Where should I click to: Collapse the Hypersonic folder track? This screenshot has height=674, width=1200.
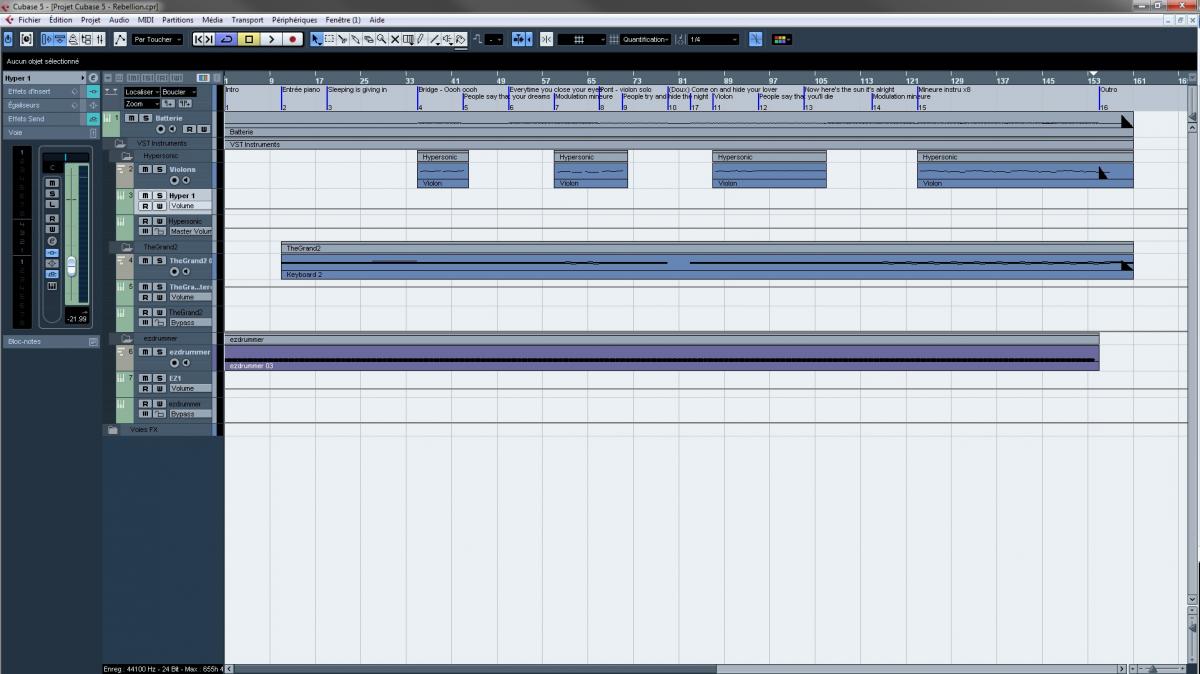127,156
